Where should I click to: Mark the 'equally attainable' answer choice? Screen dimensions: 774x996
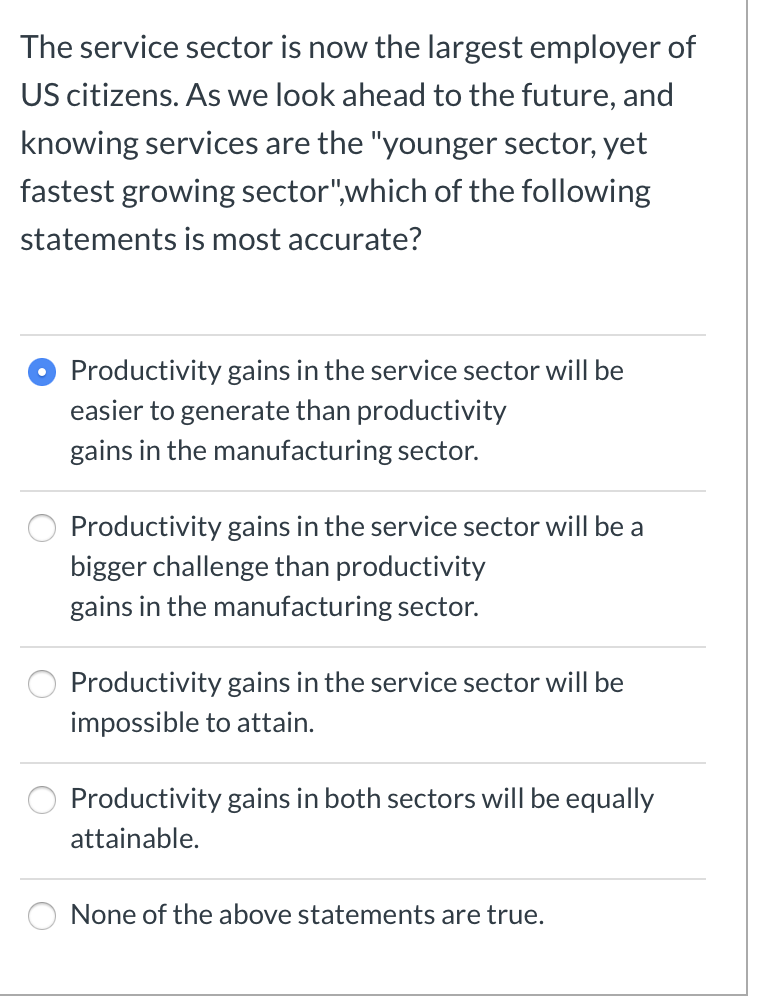[x=41, y=800]
